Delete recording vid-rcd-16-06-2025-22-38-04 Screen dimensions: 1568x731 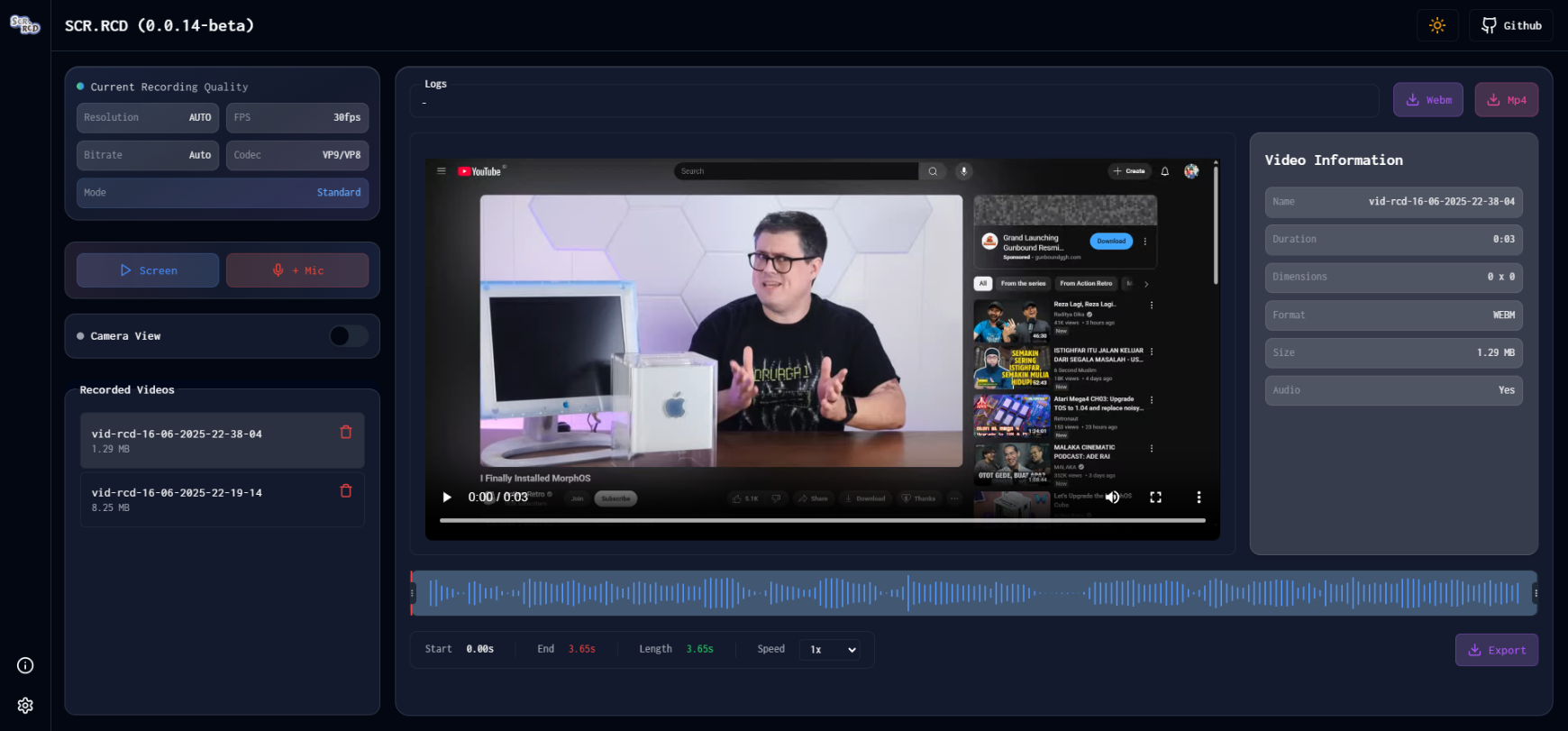coord(346,433)
